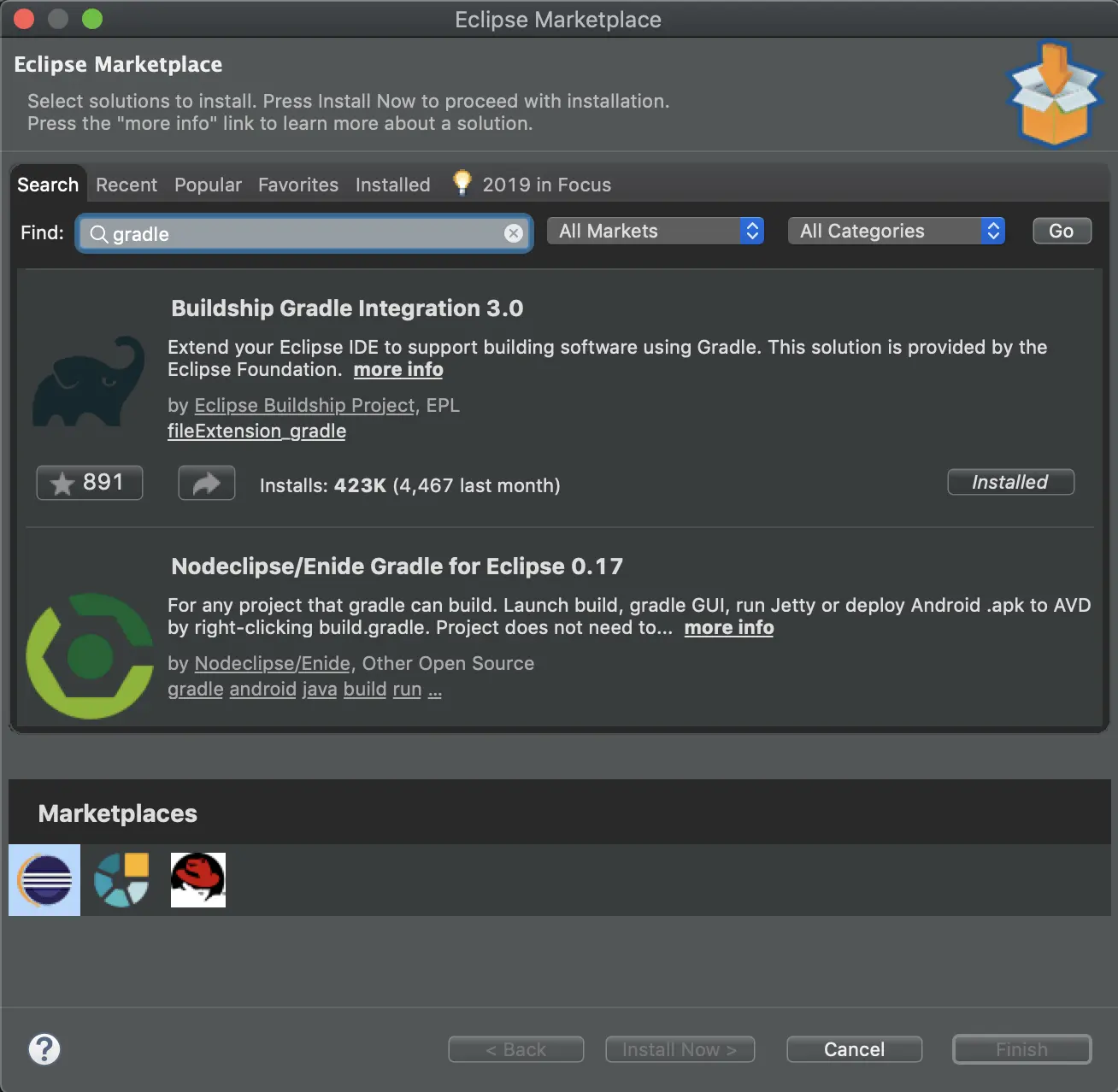Click the Installed button for Buildship
The image size is (1118, 1092).
point(1011,482)
